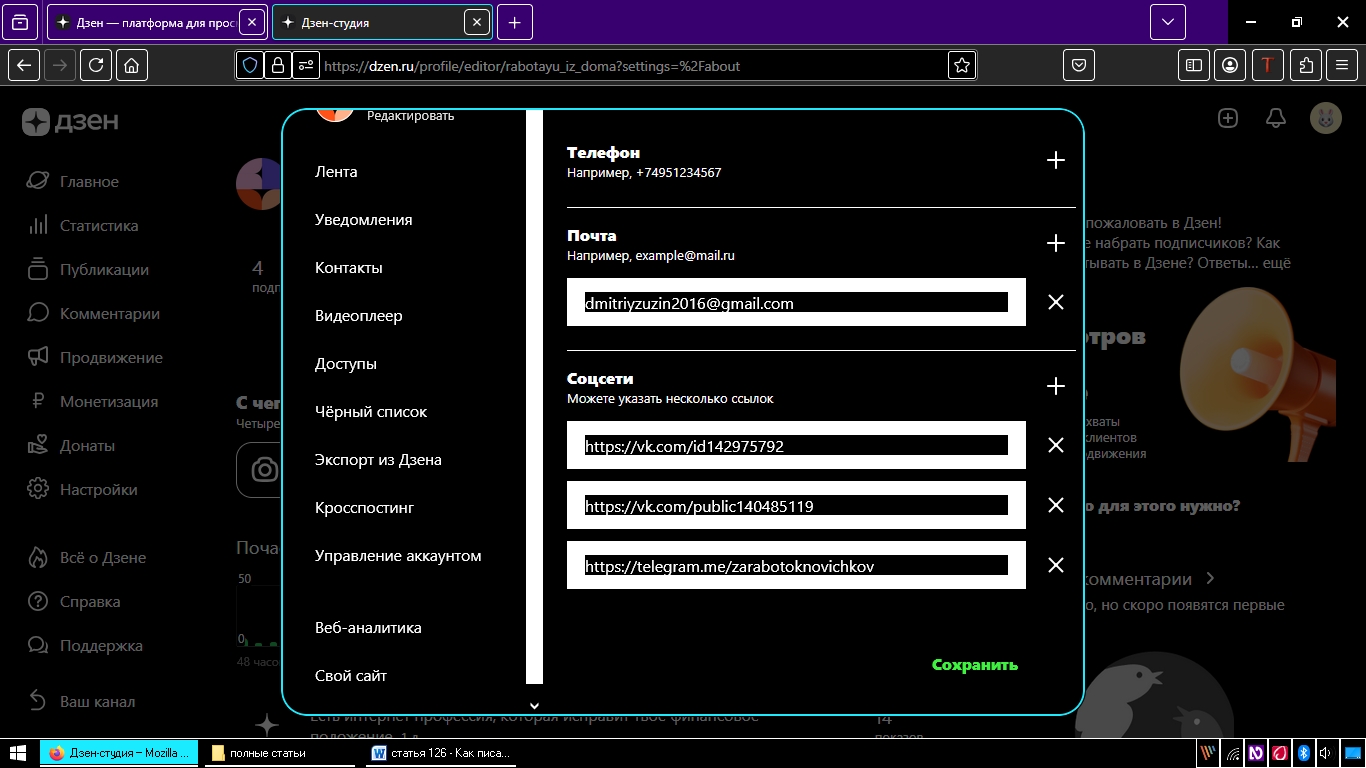The width and height of the screenshot is (1366, 768).
Task: Edit the https://vk.com/id142975792 field
Action: click(796, 445)
